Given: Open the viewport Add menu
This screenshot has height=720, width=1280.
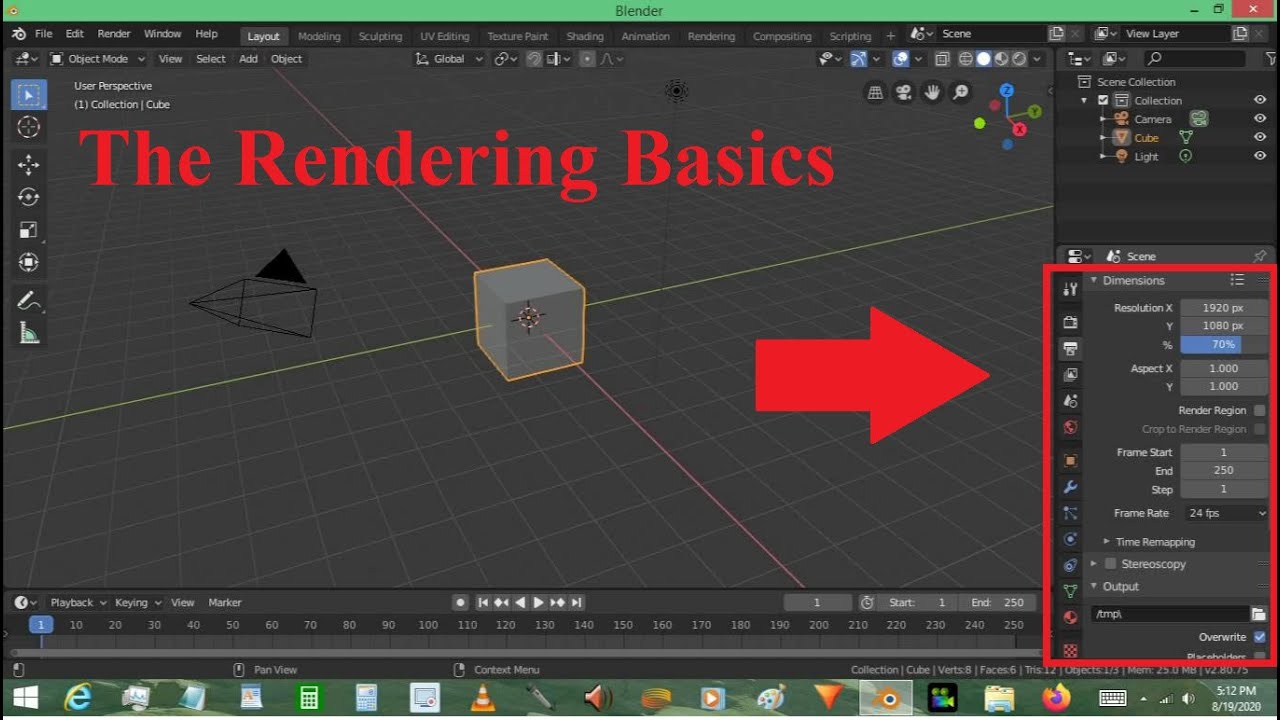Looking at the screenshot, I should pyautogui.click(x=248, y=59).
